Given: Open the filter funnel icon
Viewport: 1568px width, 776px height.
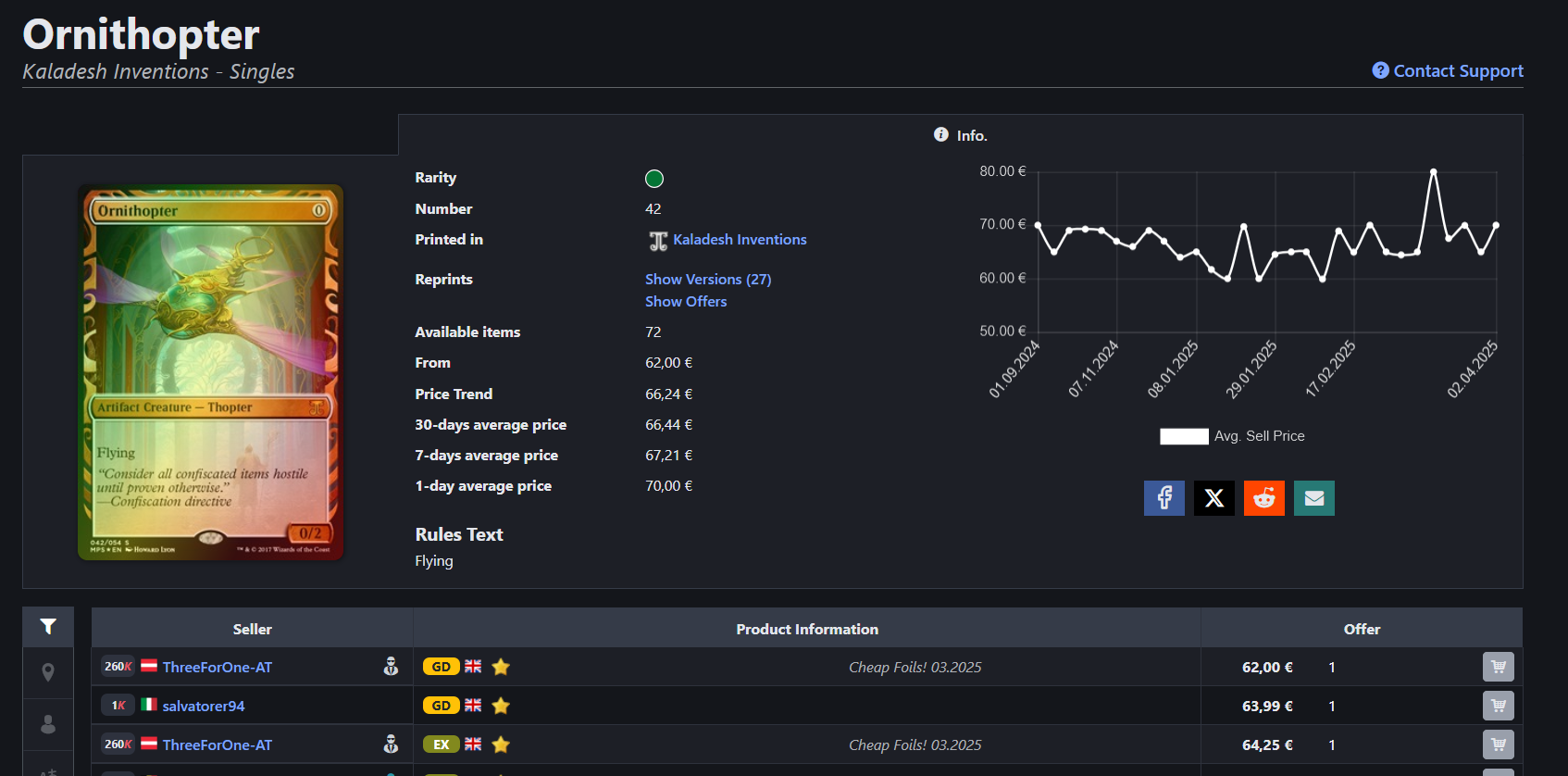Looking at the screenshot, I should pyautogui.click(x=48, y=627).
